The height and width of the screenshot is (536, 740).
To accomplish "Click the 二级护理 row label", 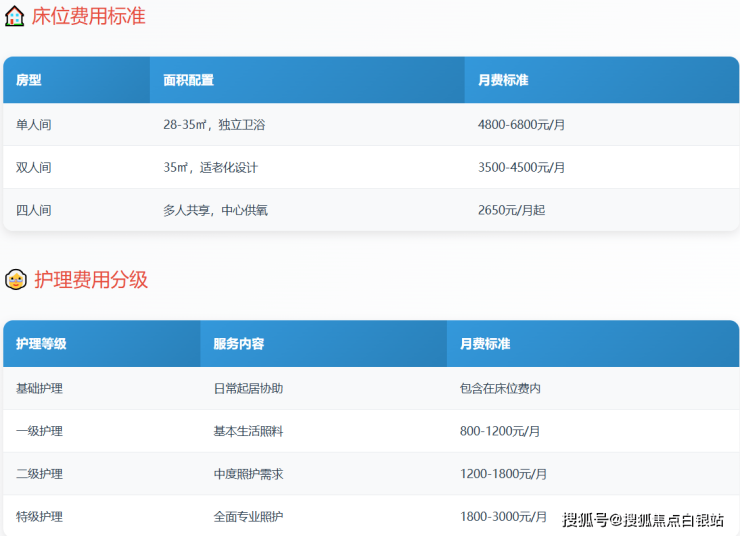I will coord(40,474).
